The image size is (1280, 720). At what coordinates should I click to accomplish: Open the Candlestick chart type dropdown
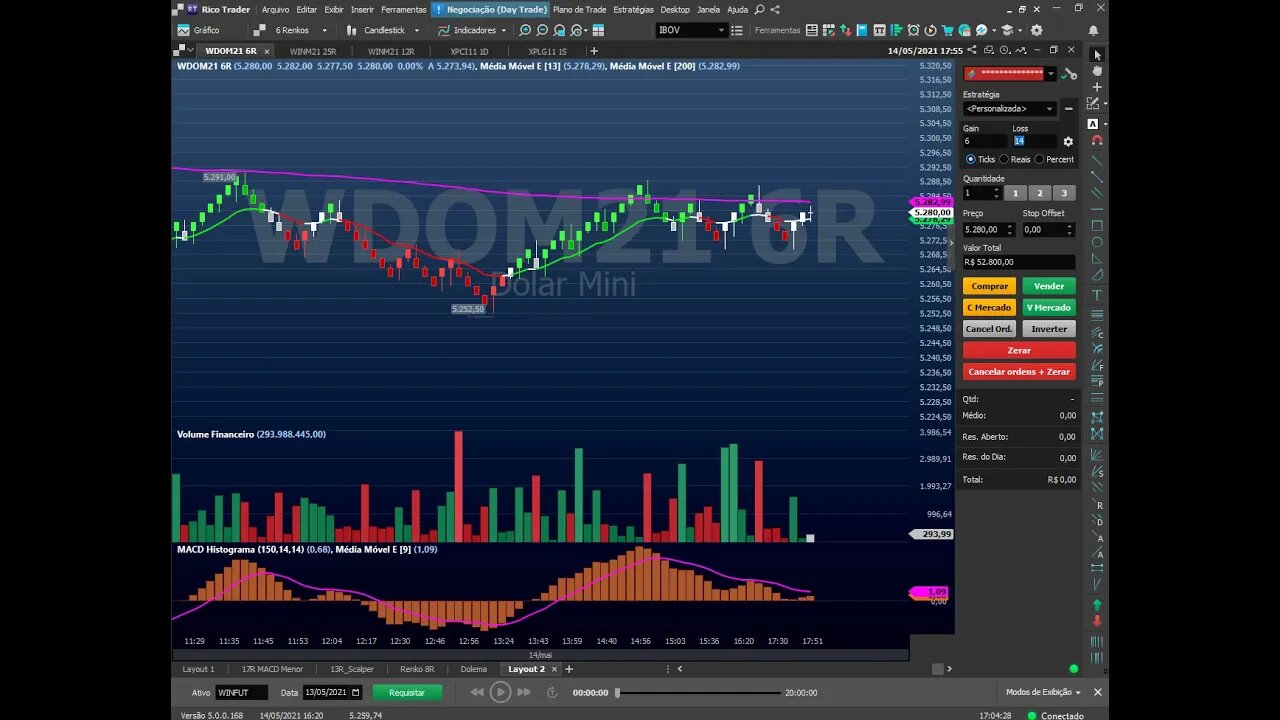pyautogui.click(x=417, y=30)
